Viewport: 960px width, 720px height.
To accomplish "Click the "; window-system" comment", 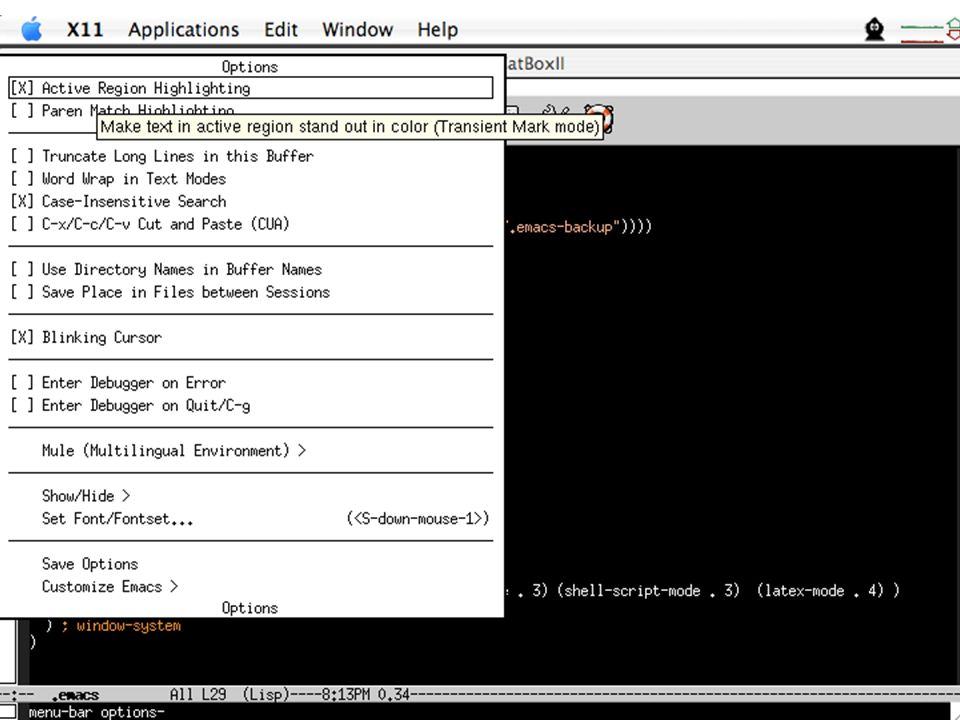I will click(x=121, y=626).
